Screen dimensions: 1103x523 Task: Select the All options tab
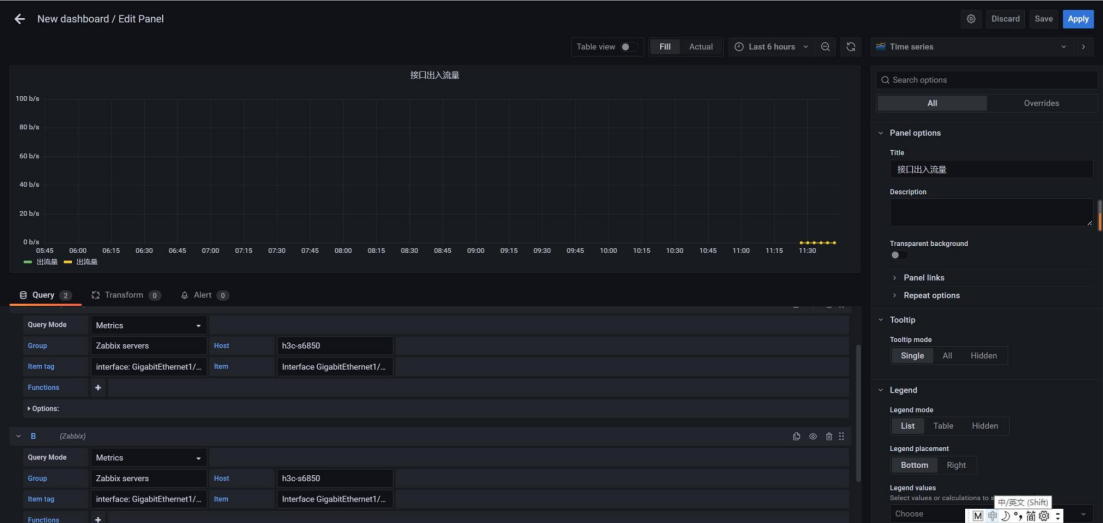point(932,103)
